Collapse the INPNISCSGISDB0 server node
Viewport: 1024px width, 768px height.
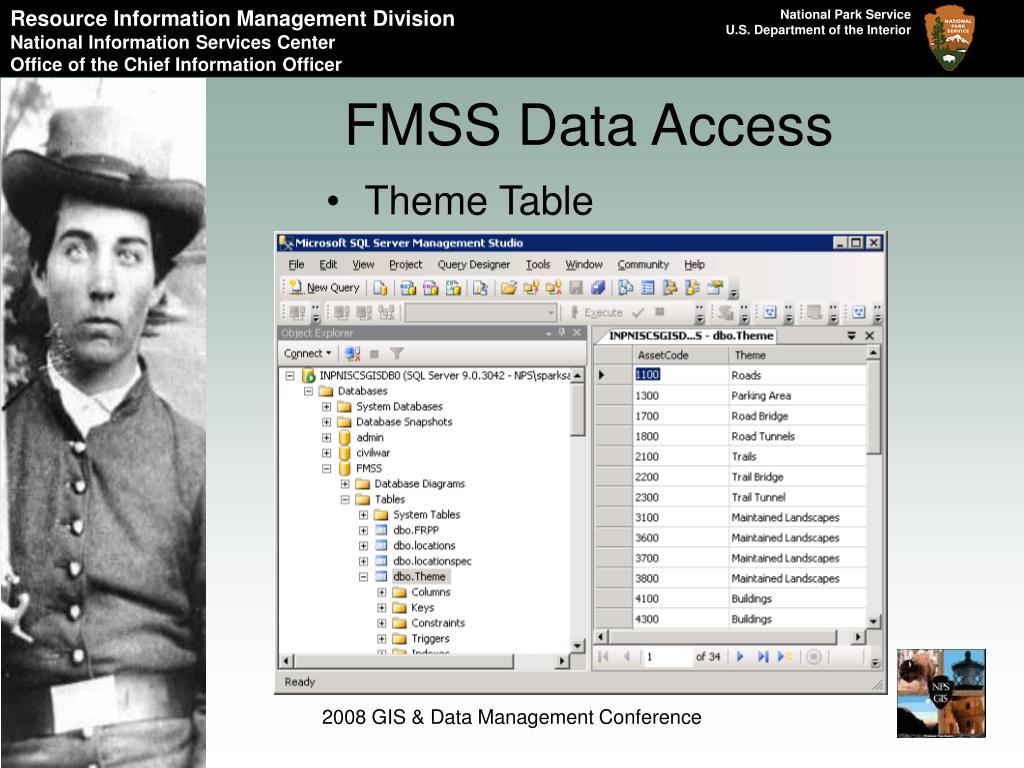click(290, 376)
